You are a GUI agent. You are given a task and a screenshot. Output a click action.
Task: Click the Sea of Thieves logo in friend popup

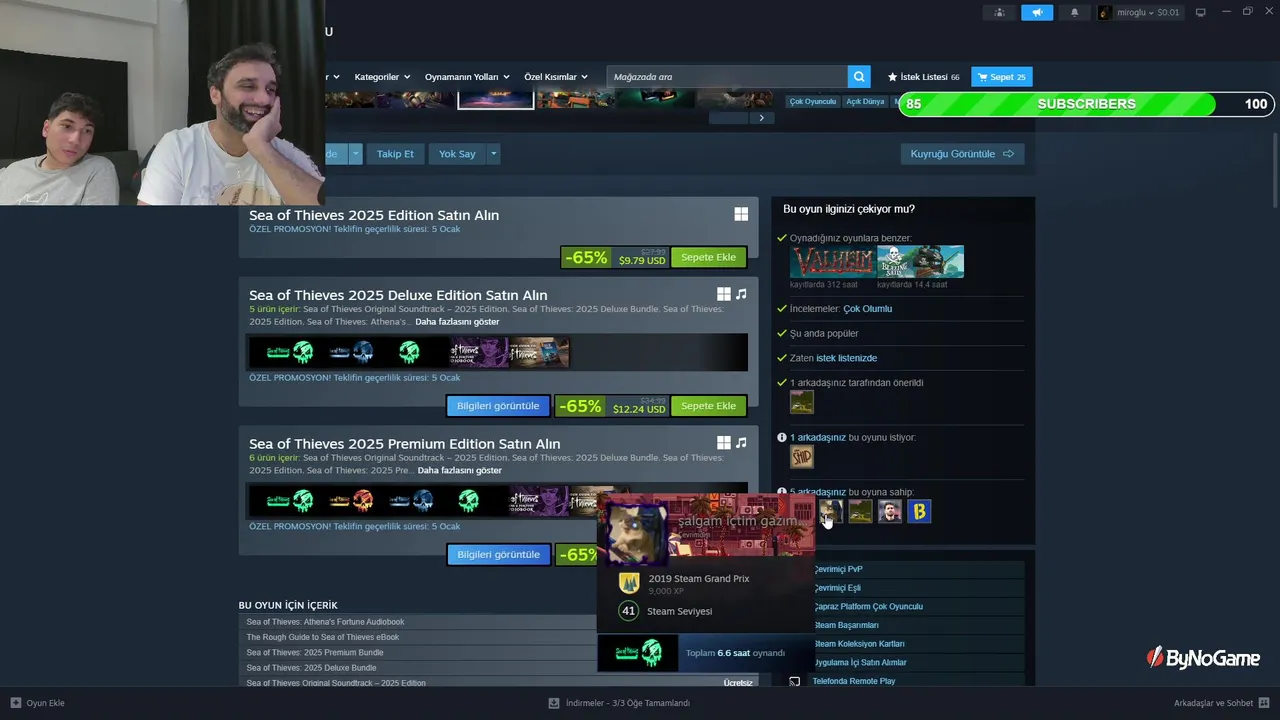(x=638, y=653)
